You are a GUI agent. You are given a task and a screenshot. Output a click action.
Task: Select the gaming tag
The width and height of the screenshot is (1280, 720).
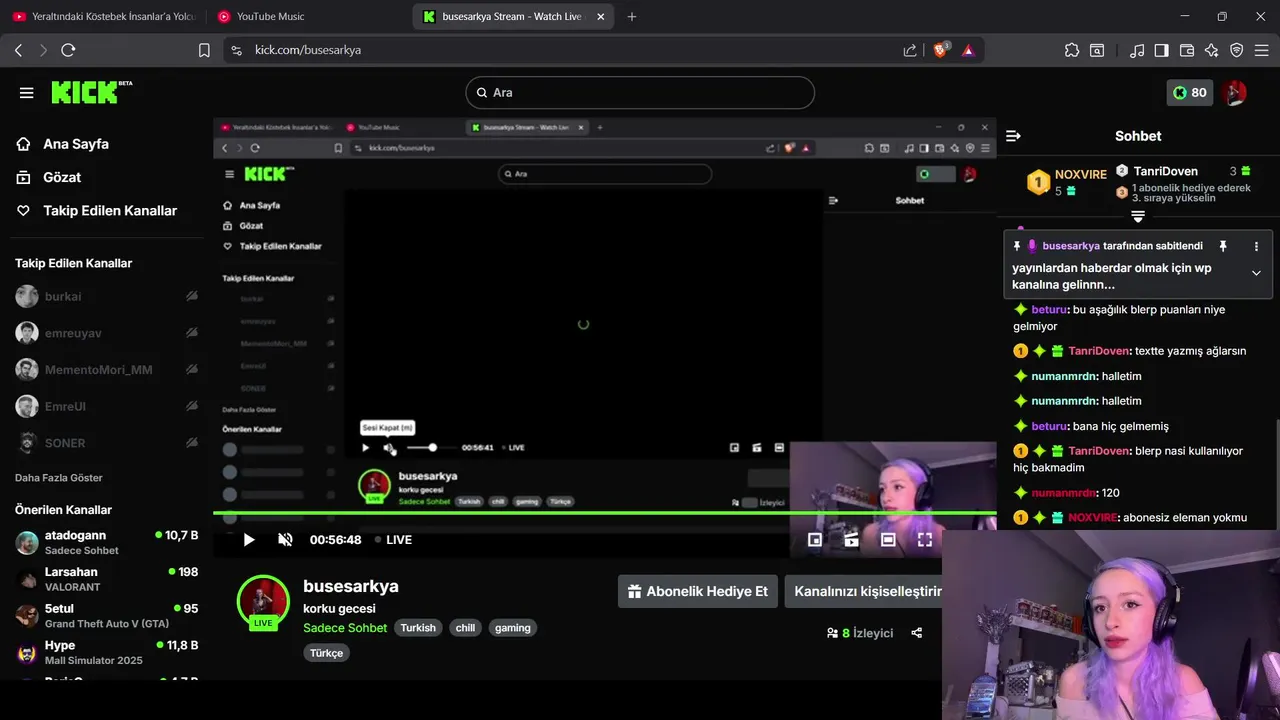click(x=512, y=628)
